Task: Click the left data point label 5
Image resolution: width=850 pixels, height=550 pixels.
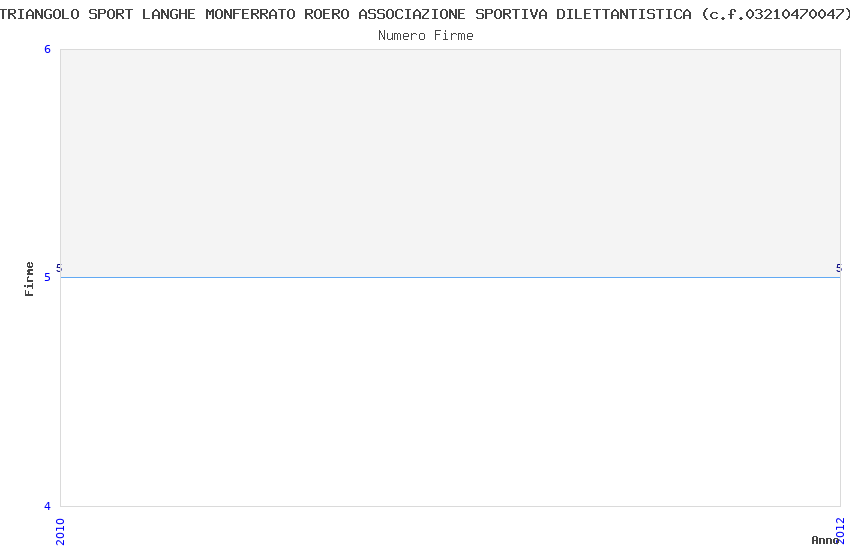Action: pyautogui.click(x=59, y=268)
